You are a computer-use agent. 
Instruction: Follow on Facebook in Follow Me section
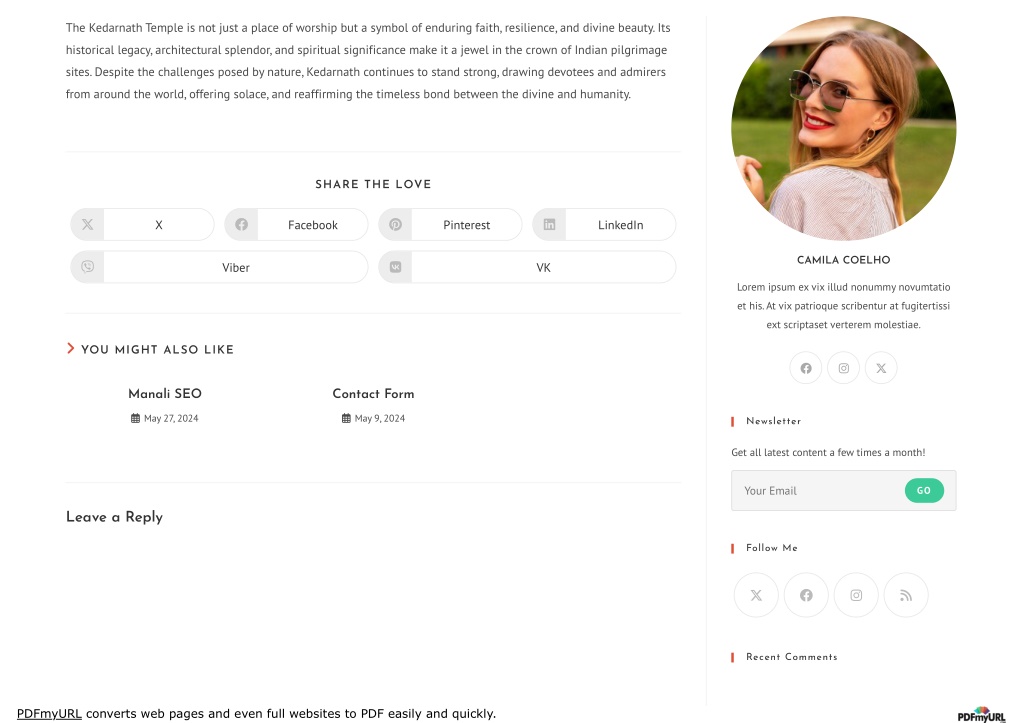[806, 595]
